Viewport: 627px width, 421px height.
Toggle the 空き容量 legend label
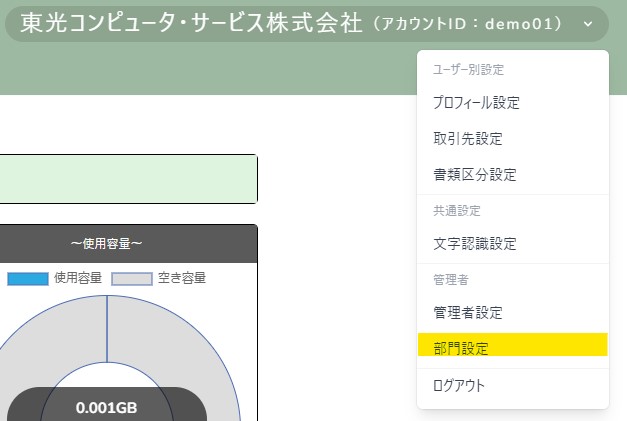(x=181, y=279)
